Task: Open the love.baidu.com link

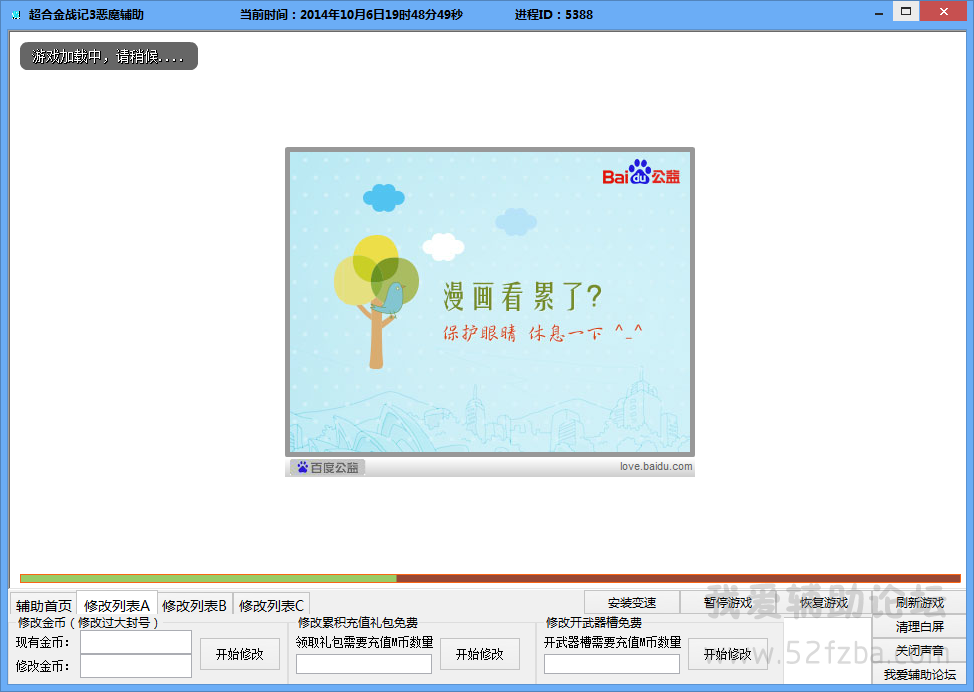Action: pyautogui.click(x=656, y=467)
